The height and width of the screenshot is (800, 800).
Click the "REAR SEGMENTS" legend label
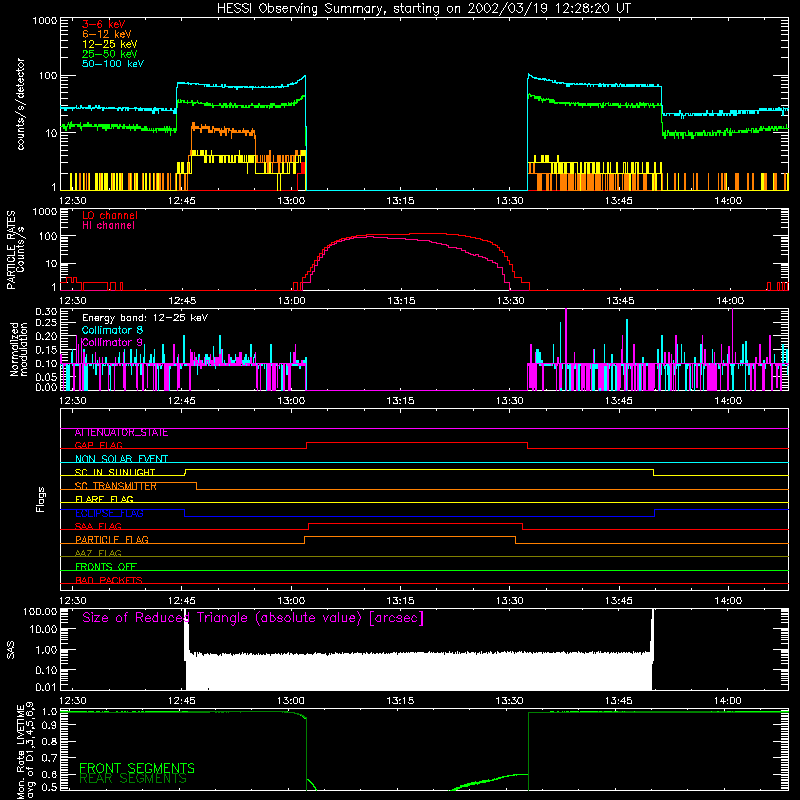click(x=133, y=779)
